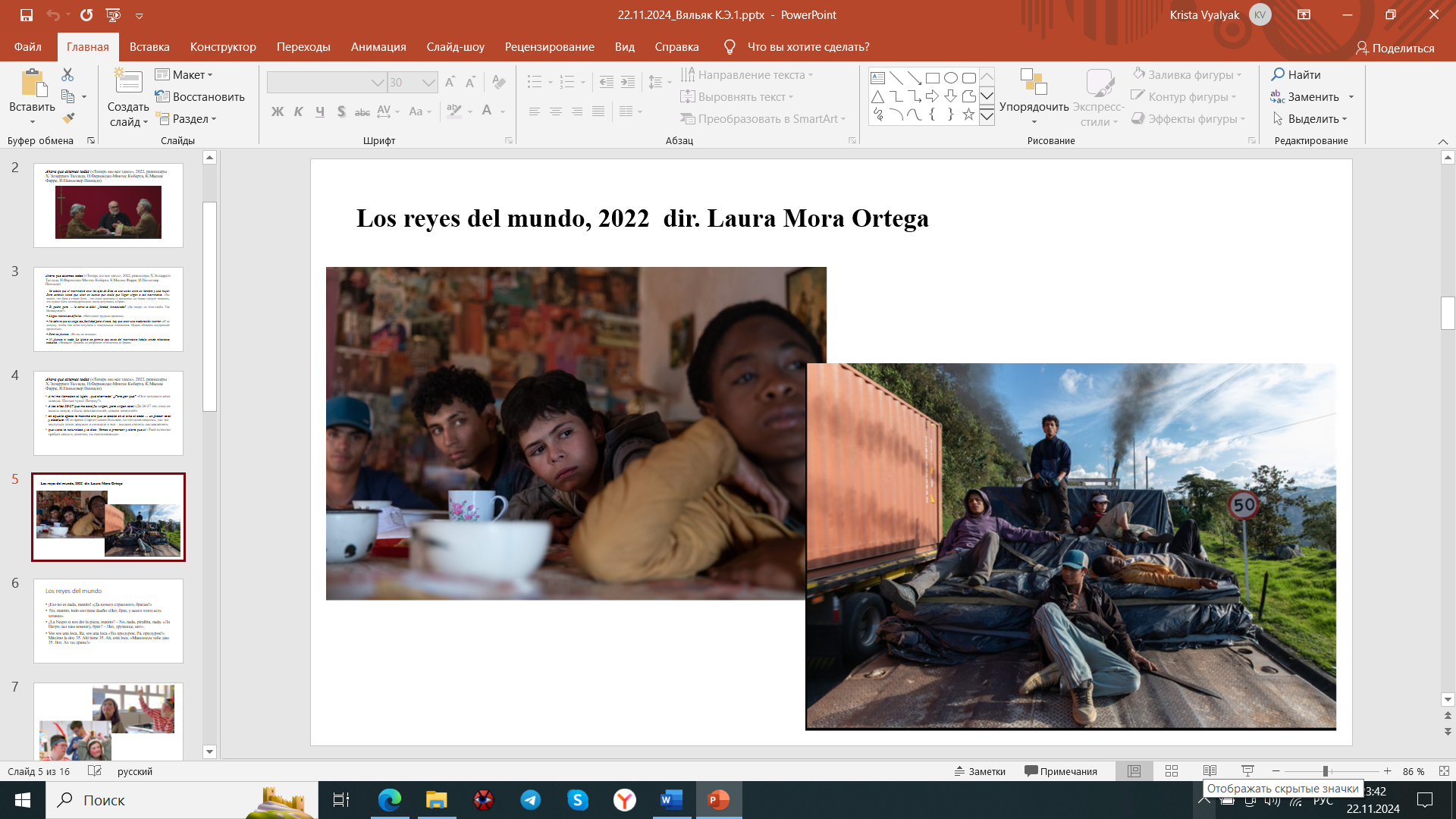
Task: Pick the star shape in the shapes gallery
Action: pyautogui.click(x=968, y=115)
